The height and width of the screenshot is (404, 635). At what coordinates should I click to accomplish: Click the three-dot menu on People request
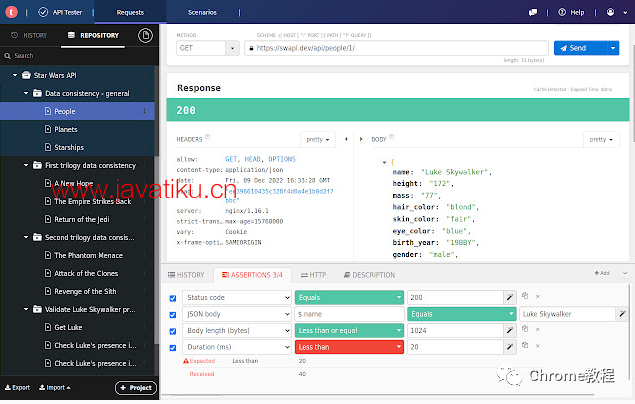(x=146, y=111)
